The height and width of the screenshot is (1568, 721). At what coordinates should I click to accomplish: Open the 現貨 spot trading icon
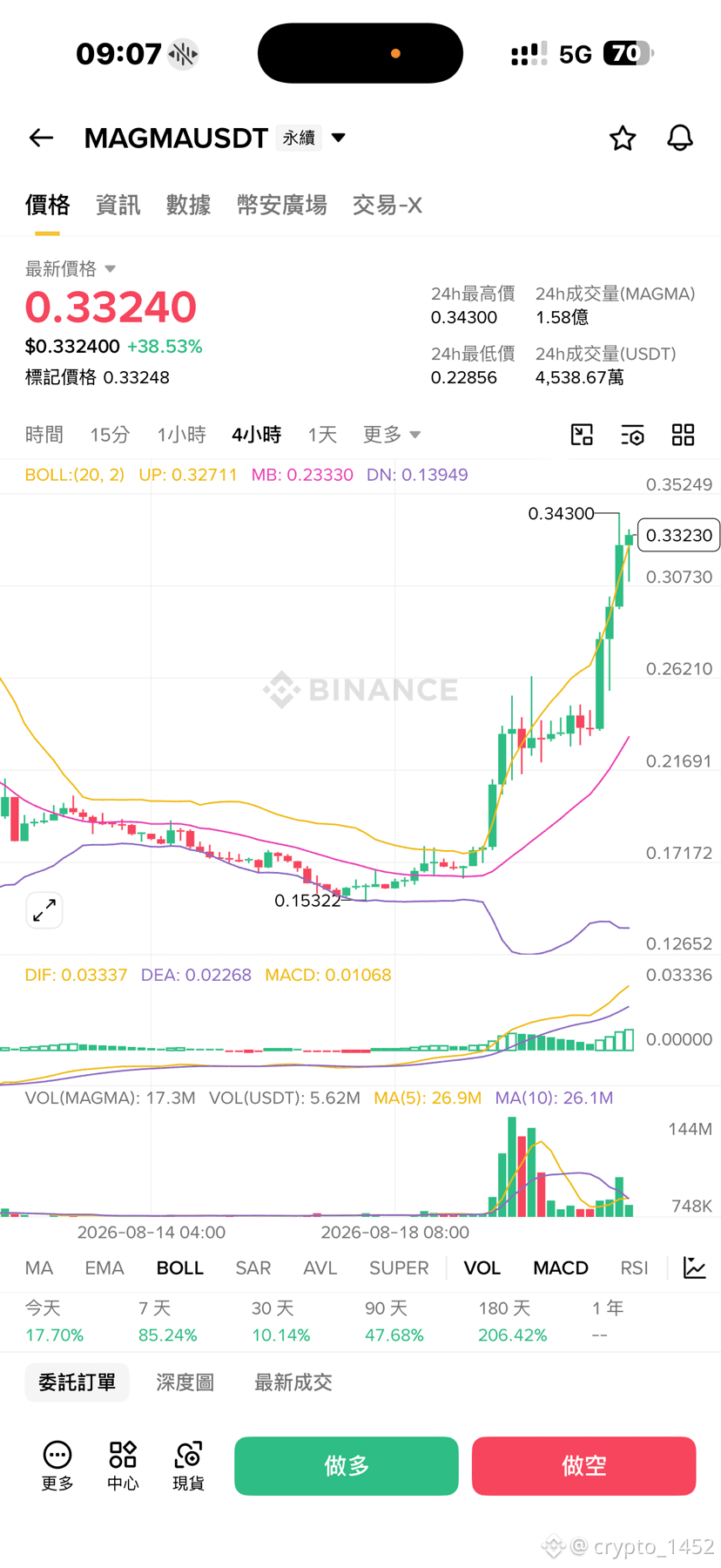(x=188, y=1465)
